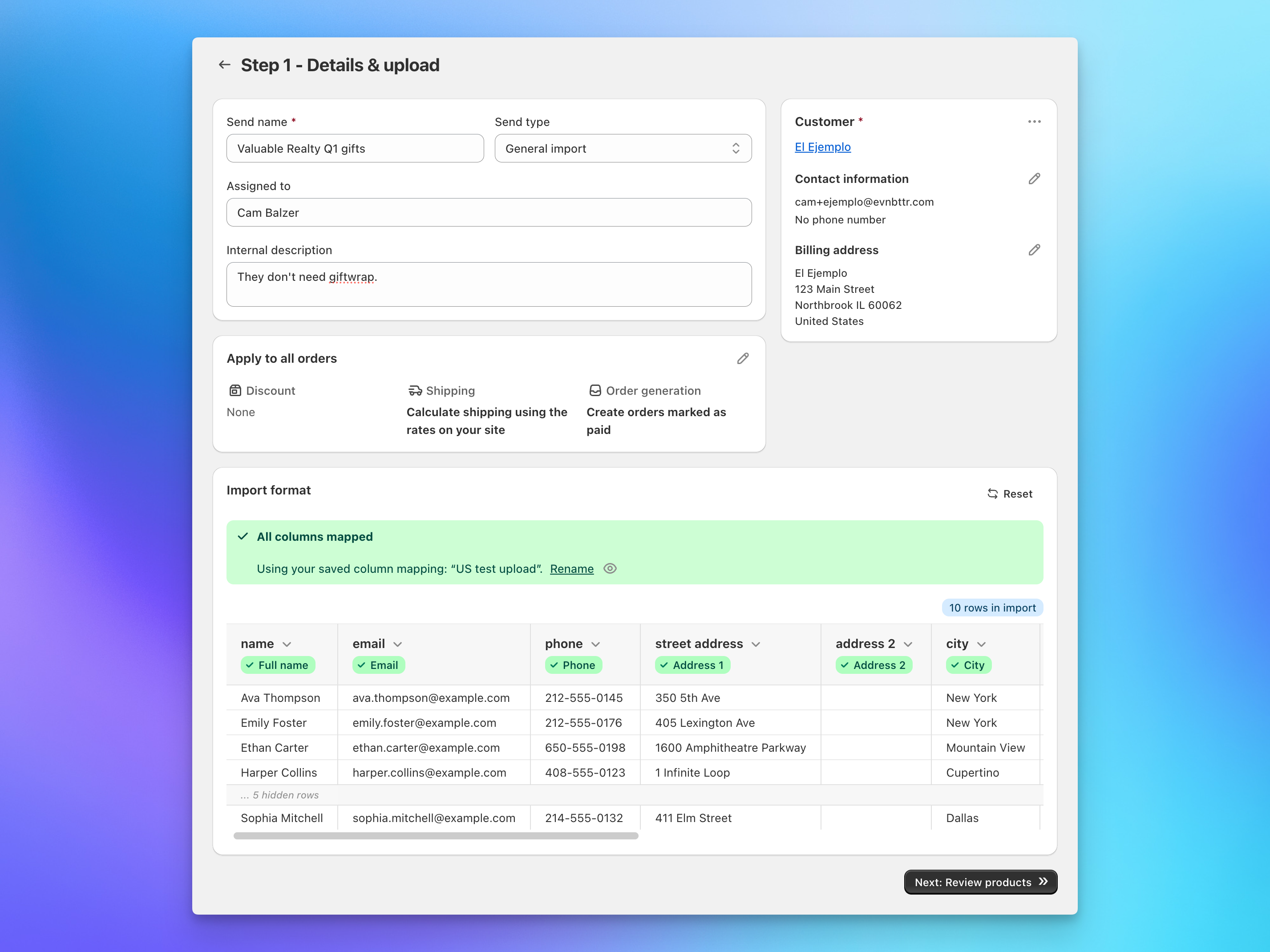Open the street address column dropdown
1270x952 pixels.
[x=756, y=644]
